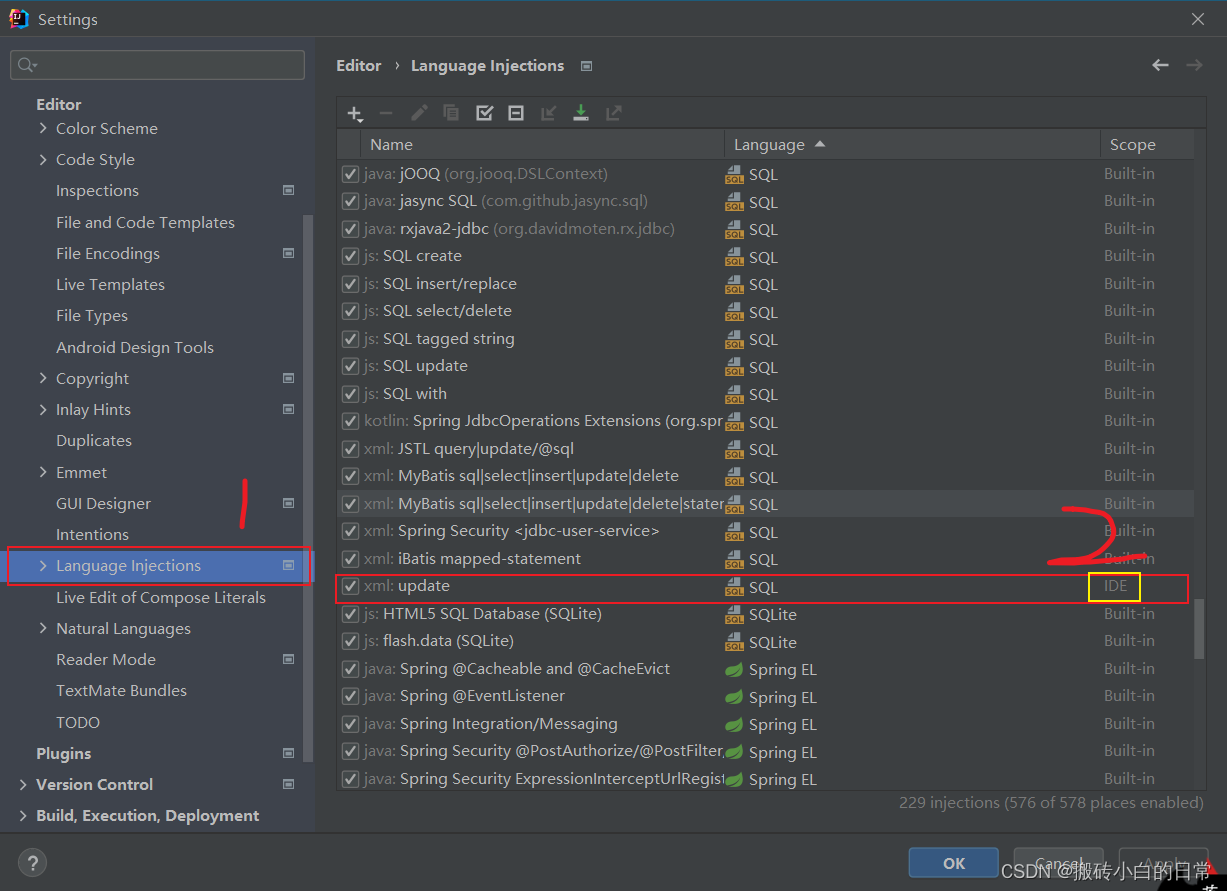Collapse the Version Control section
1227x891 pixels.
21,784
